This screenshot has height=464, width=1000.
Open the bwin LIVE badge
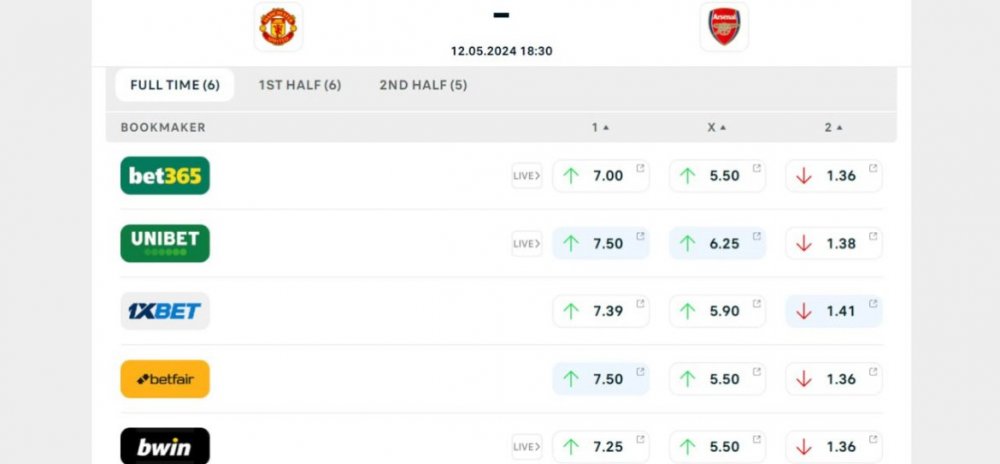click(x=527, y=447)
